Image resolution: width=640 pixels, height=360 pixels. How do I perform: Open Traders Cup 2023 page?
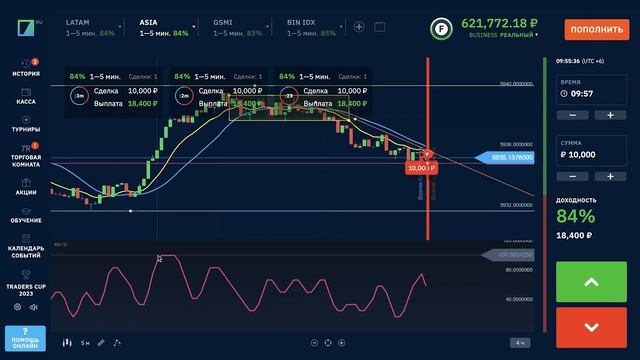26,283
